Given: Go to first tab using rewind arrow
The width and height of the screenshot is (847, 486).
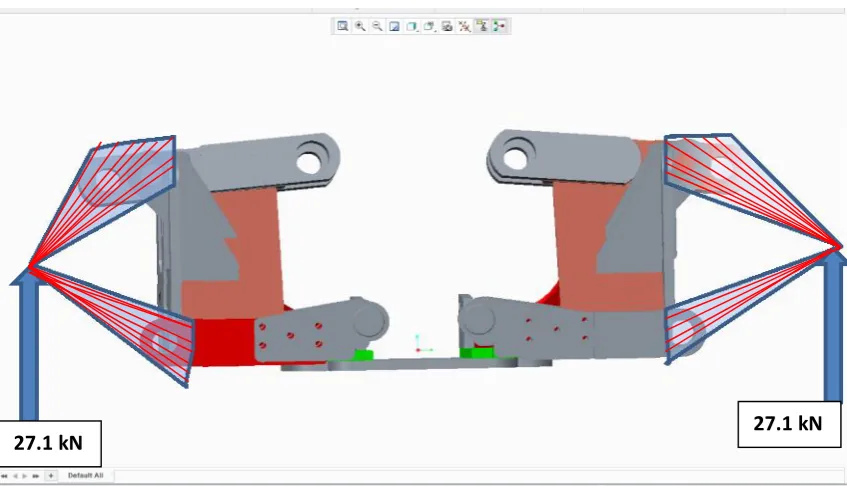Looking at the screenshot, I should coord(5,476).
